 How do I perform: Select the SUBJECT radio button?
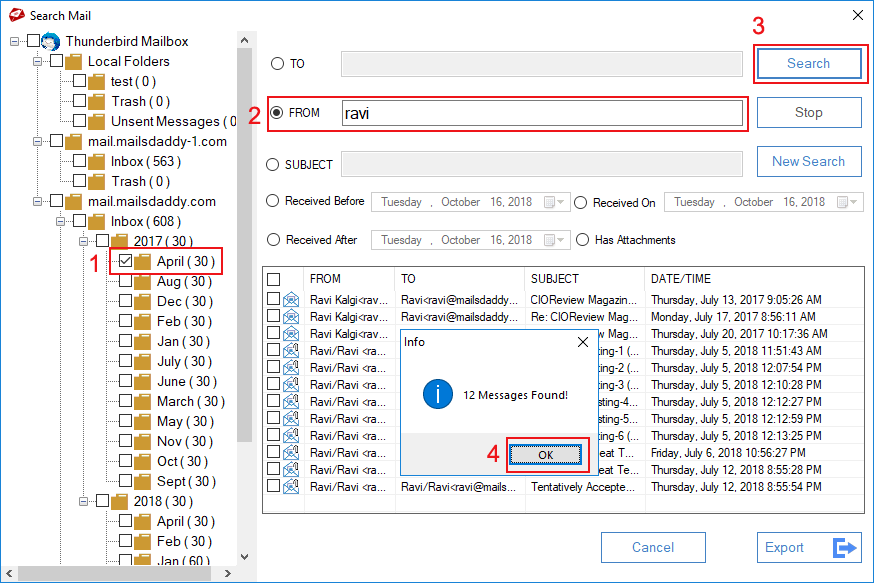[x=272, y=165]
